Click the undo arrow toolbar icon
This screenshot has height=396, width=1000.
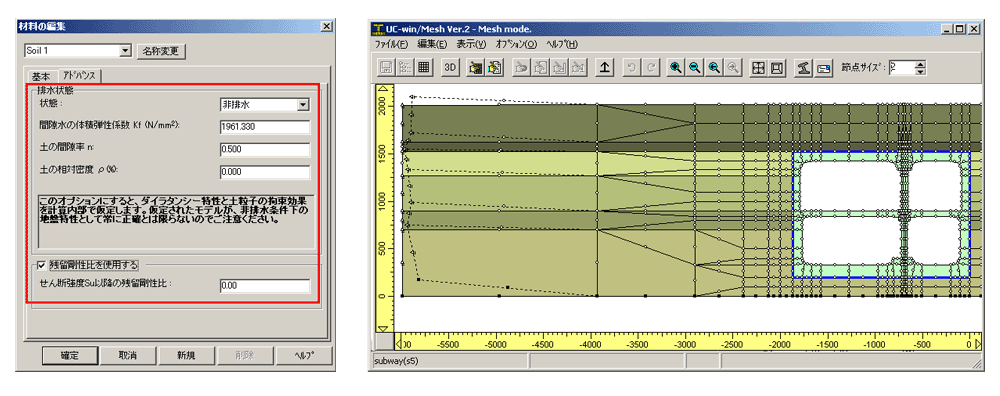point(631,68)
